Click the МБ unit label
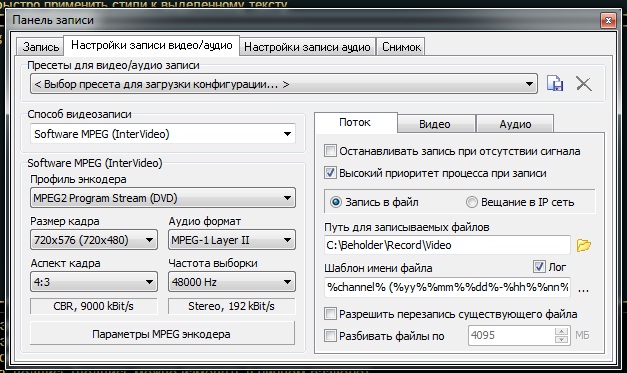Screen dimensions: 627x373 point(582,335)
